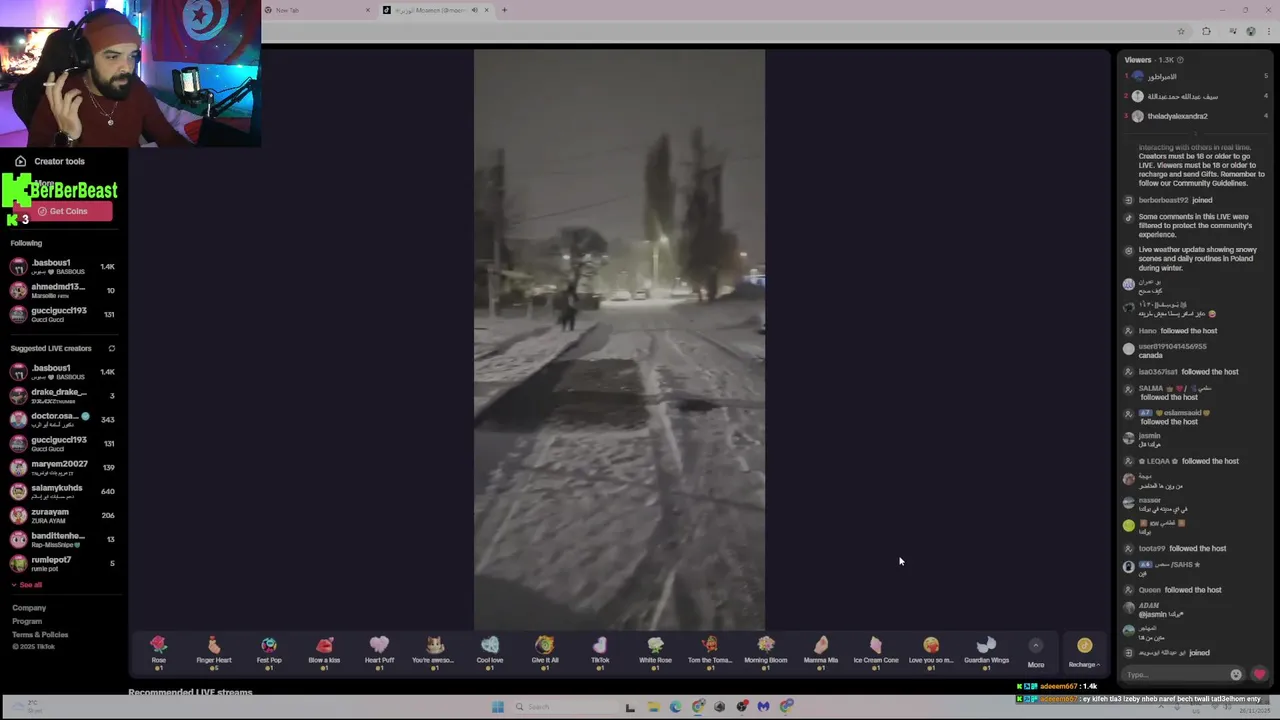This screenshot has width=1280, height=720.
Task: Tap the heart like button in chat
Action: [1260, 674]
